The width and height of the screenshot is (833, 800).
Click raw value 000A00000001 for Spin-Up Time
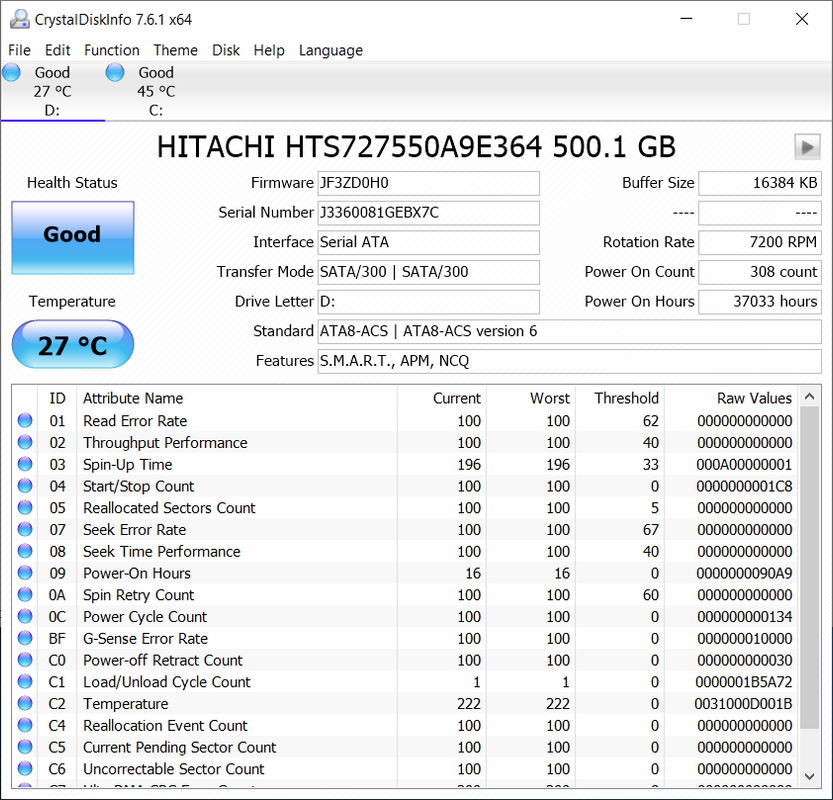click(744, 464)
